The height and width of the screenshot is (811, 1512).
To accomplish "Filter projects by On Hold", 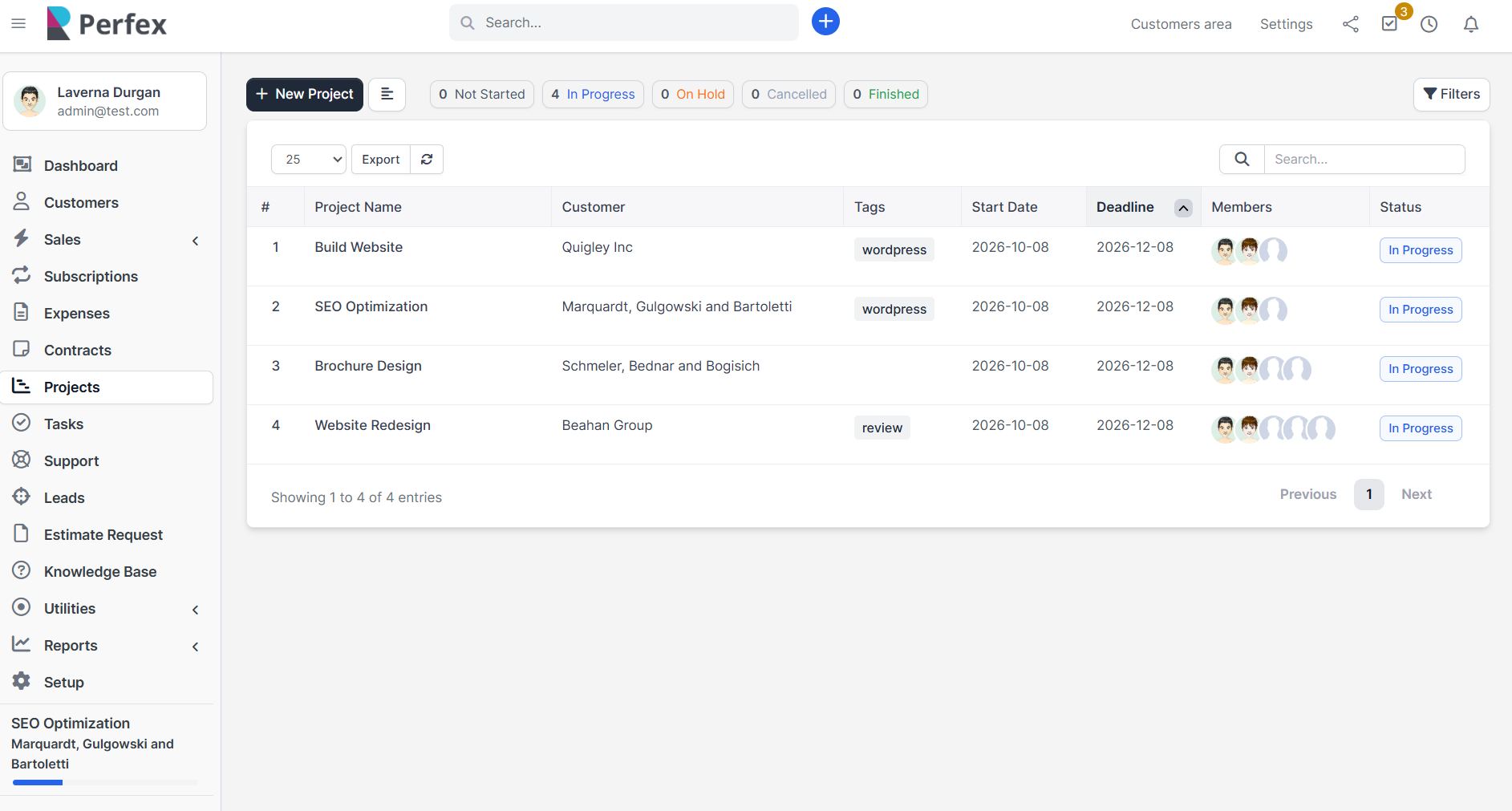I will pyautogui.click(x=693, y=94).
